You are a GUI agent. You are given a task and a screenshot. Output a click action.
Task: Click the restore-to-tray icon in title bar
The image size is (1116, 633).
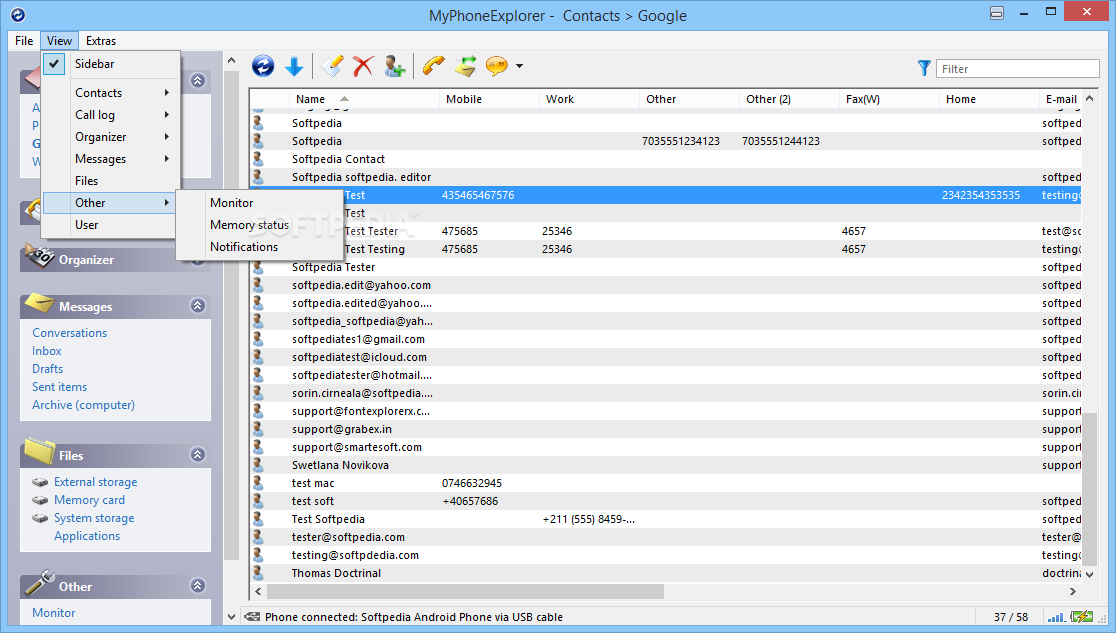click(997, 13)
